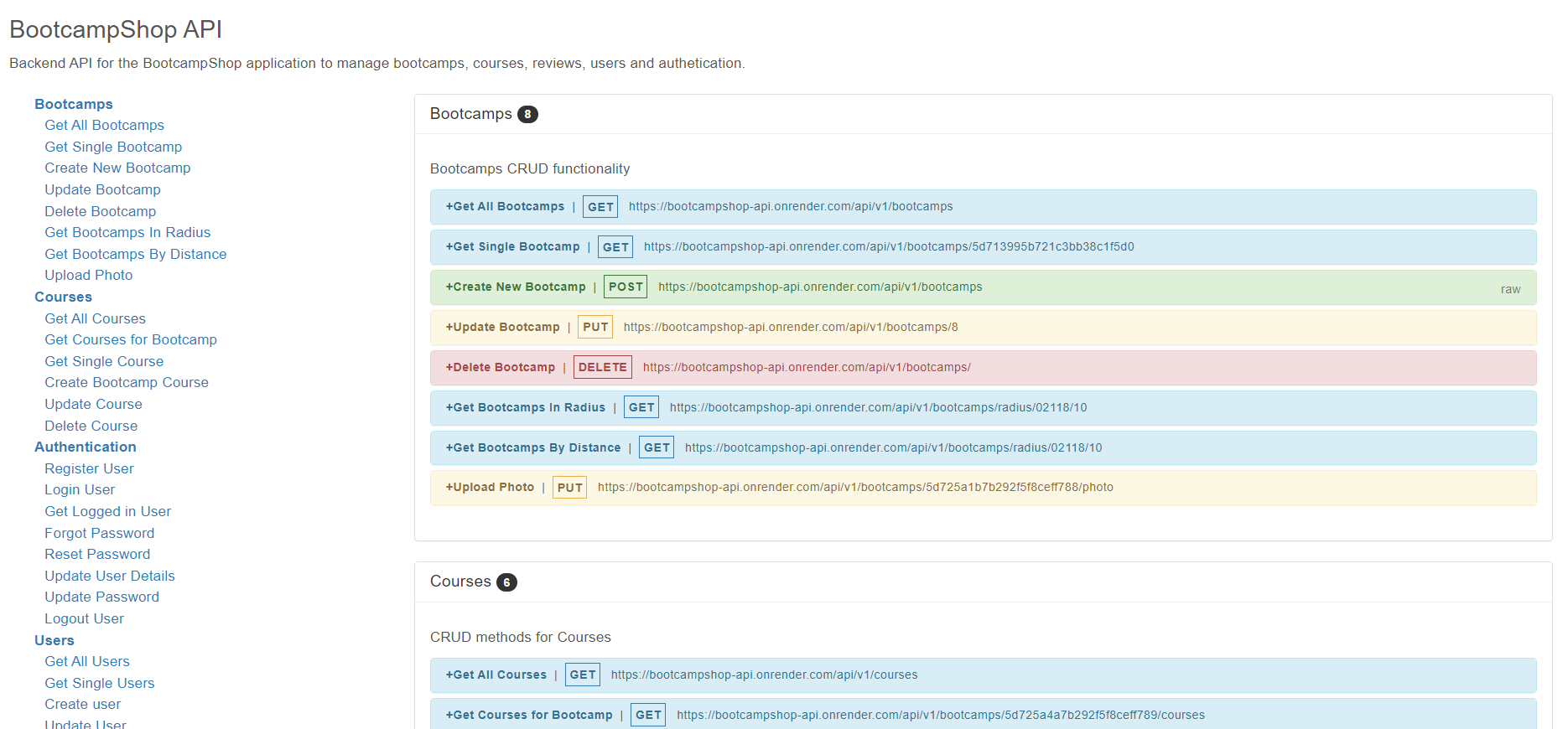Go to Get All Bootcamps sidebar link

coord(104,125)
